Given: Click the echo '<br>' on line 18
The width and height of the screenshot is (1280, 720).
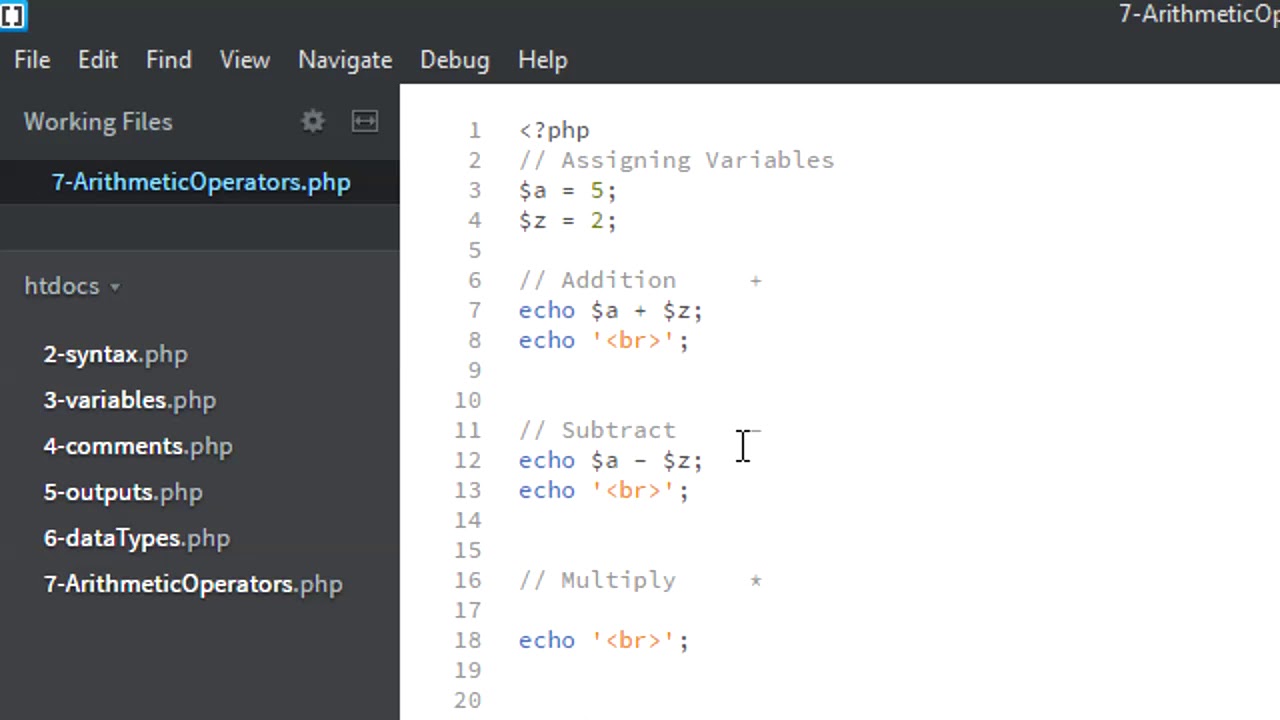Looking at the screenshot, I should pyautogui.click(x=604, y=640).
